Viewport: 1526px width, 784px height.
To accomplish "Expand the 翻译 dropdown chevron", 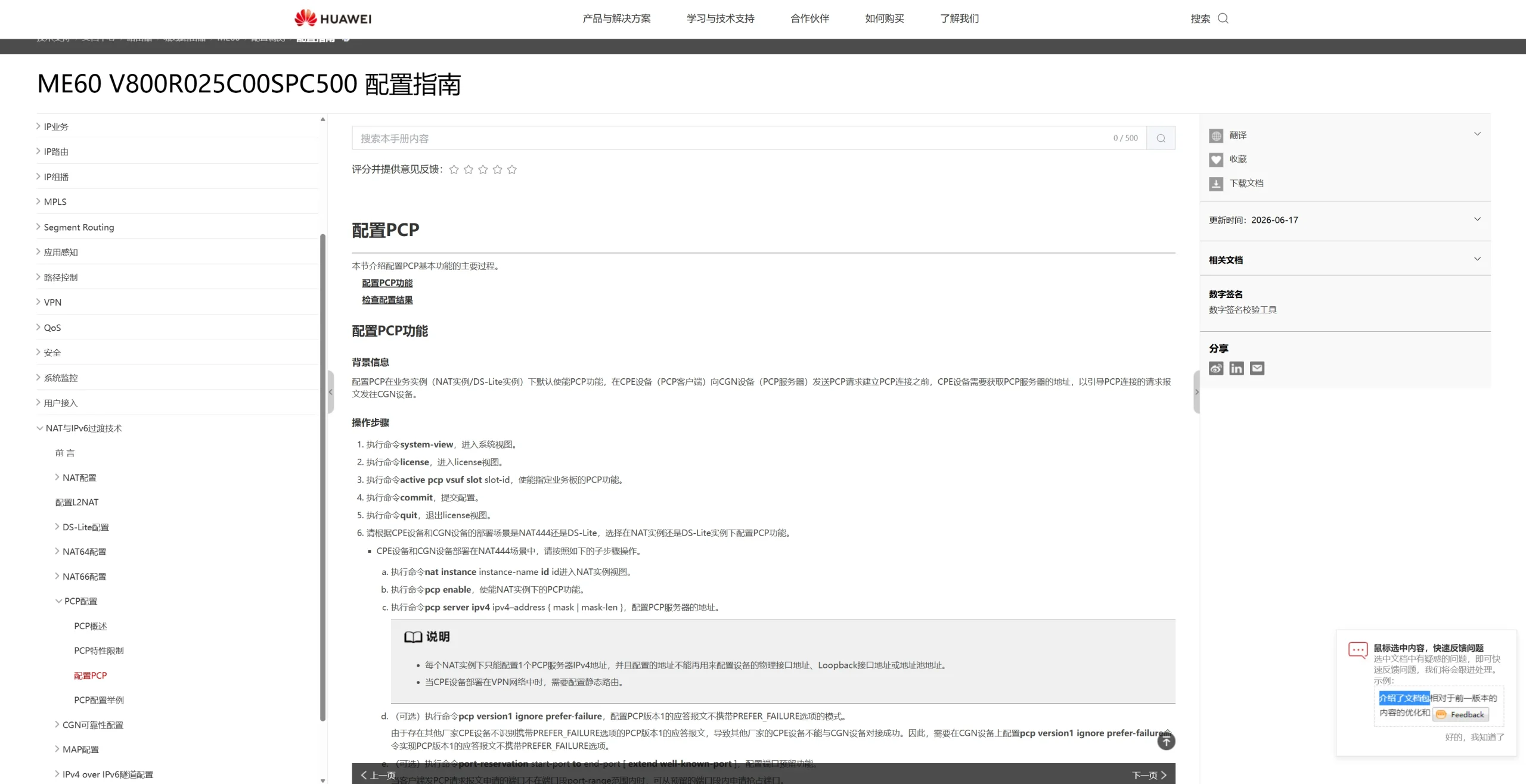I will click(x=1477, y=134).
